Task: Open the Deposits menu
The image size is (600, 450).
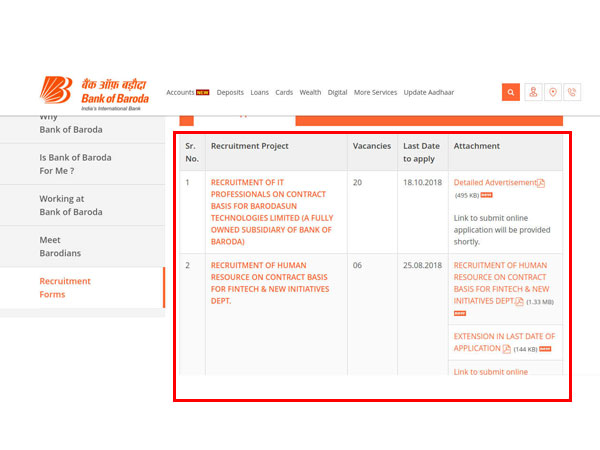Action: pos(230,92)
